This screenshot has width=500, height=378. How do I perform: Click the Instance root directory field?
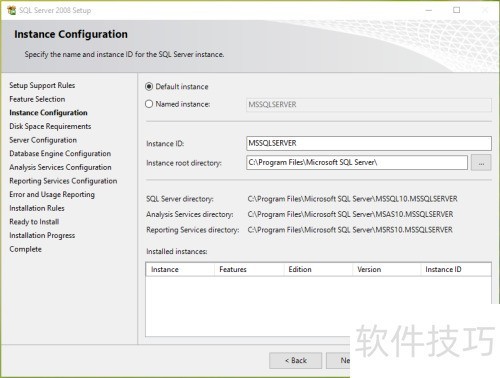tap(357, 163)
